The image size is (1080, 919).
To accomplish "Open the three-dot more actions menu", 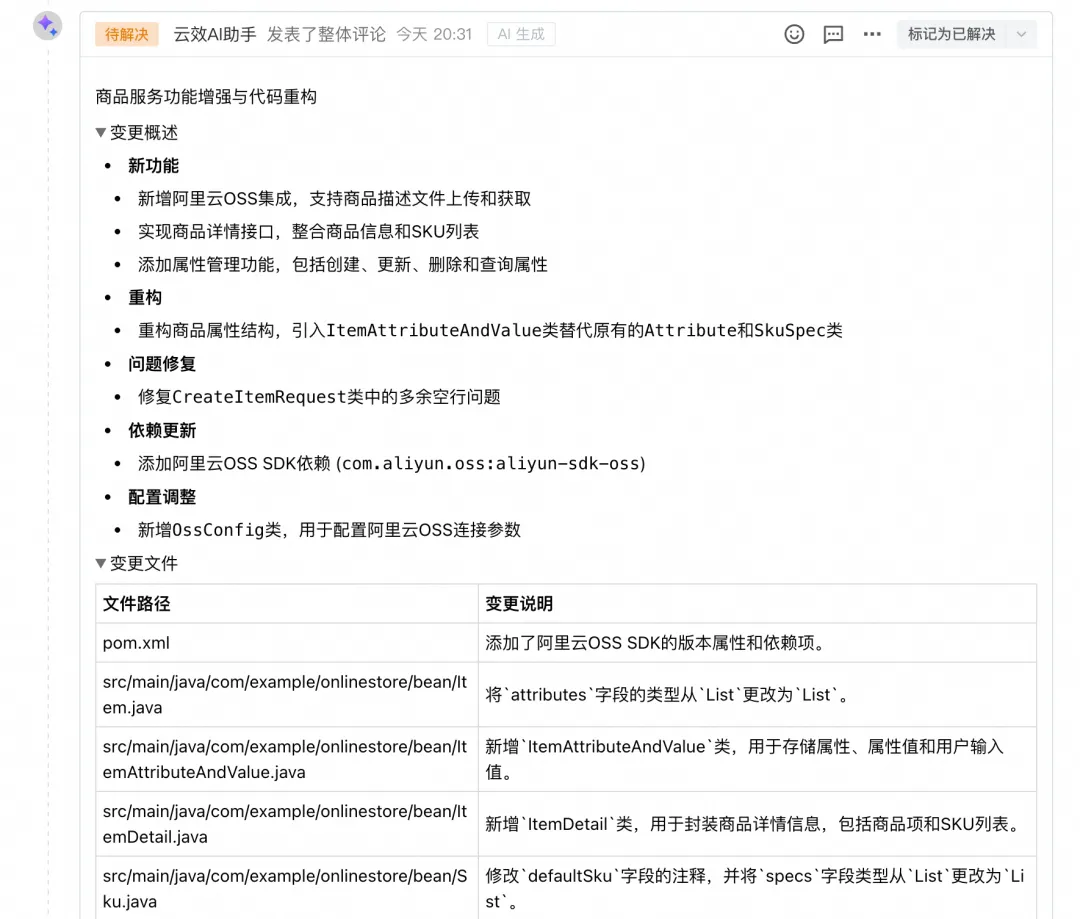I will (x=872, y=34).
